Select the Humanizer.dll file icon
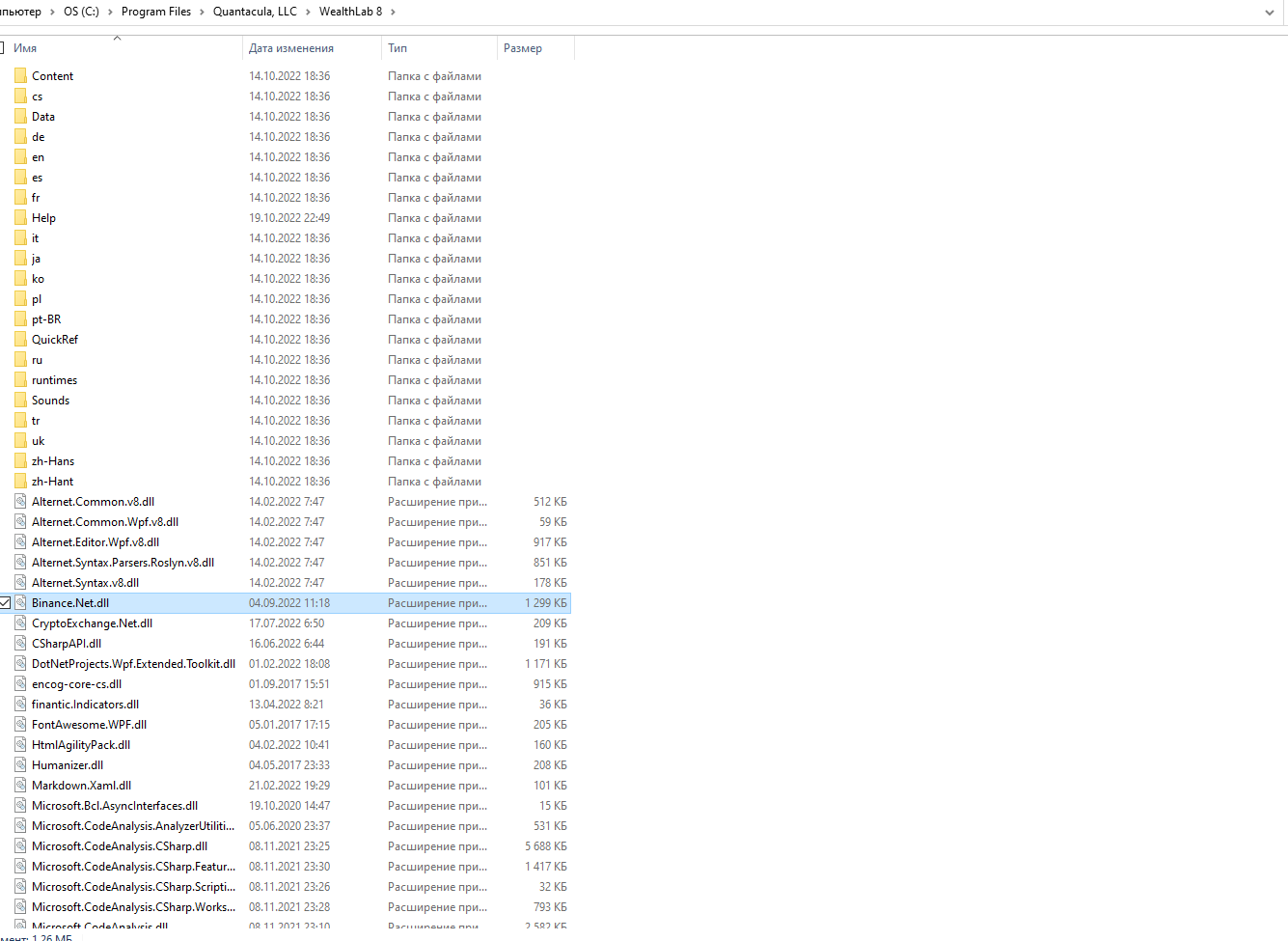 20,764
